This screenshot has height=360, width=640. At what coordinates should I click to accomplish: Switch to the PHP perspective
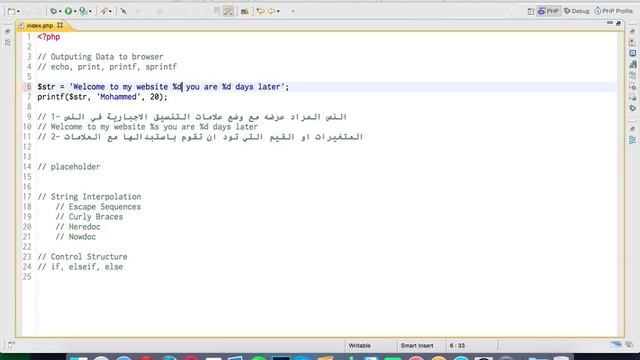click(x=548, y=11)
